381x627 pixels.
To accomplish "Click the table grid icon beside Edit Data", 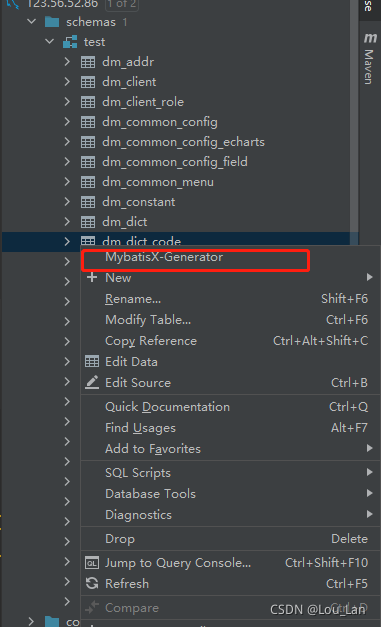I will [x=92, y=361].
